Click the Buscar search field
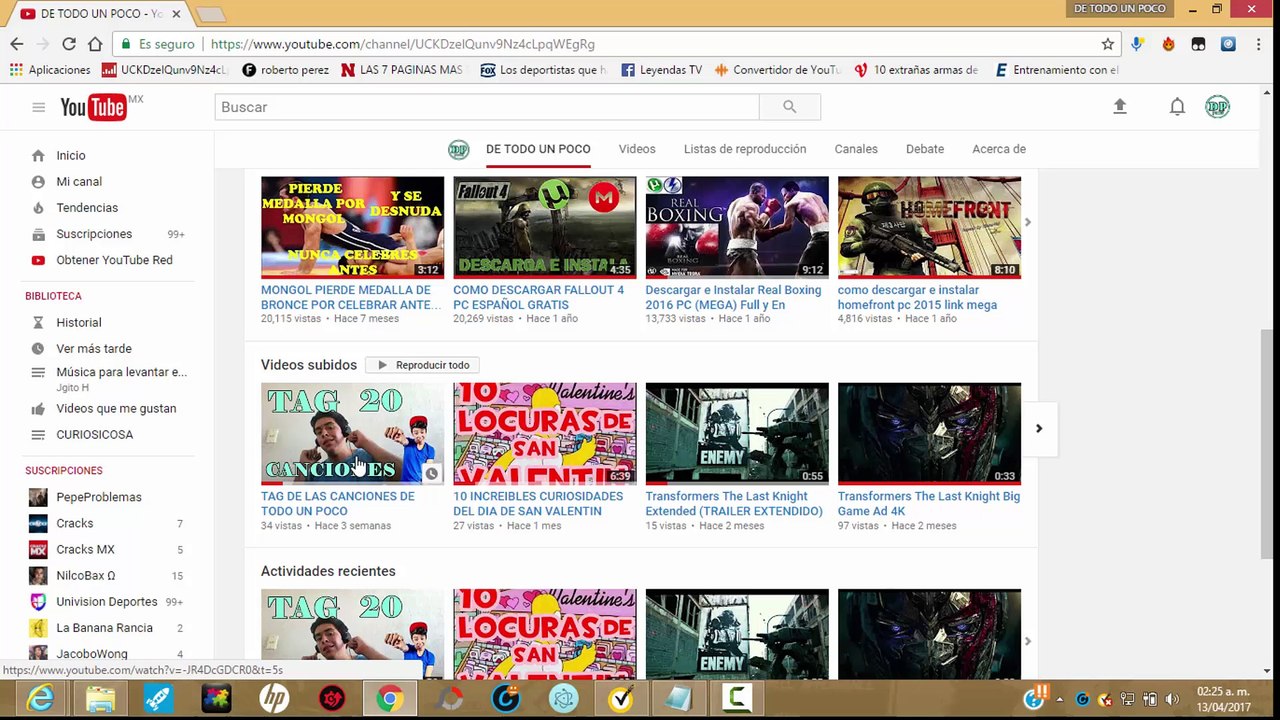1280x720 pixels. point(487,107)
